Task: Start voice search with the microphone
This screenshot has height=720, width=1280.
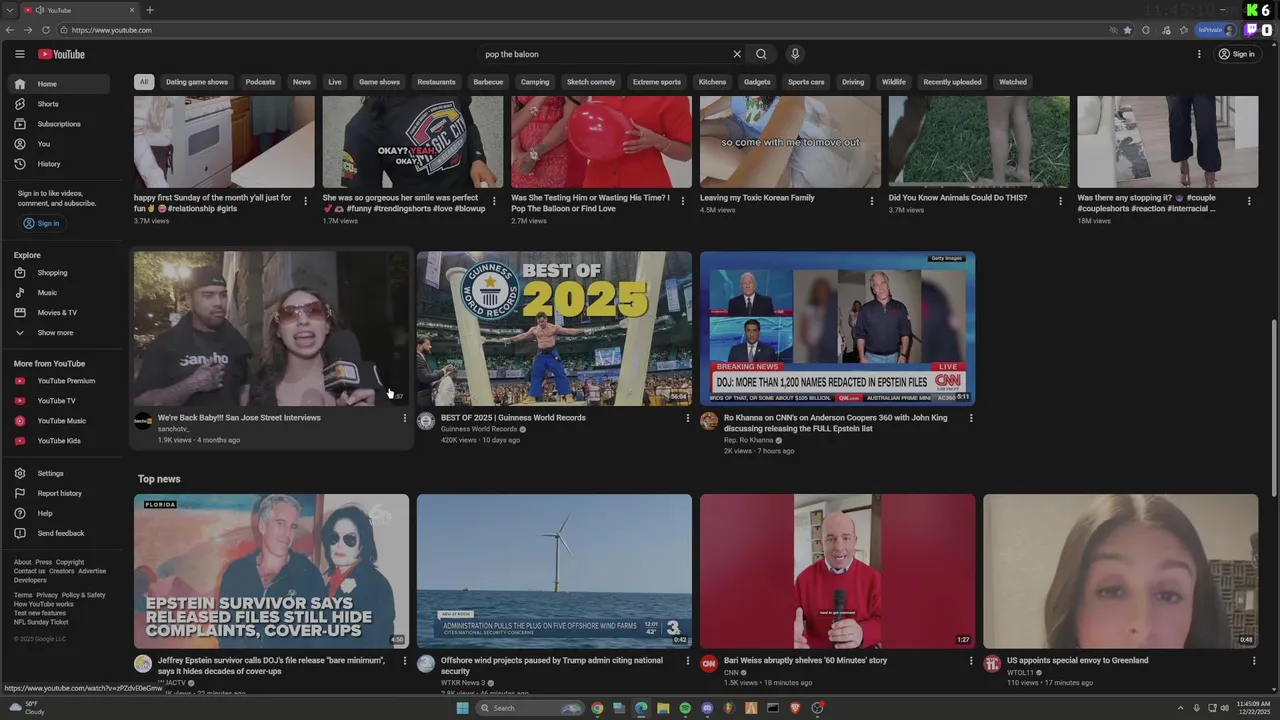Action: (x=795, y=54)
